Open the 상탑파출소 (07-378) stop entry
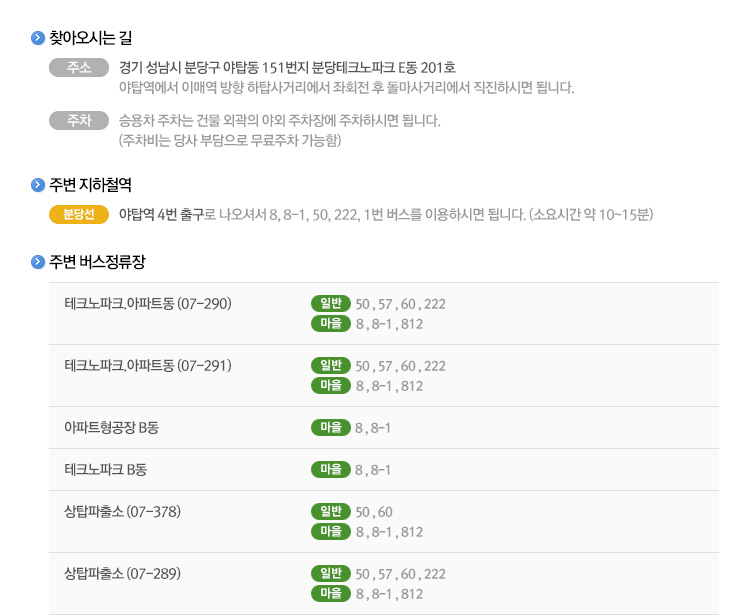This screenshot has width=750, height=615. pyautogui.click(x=122, y=512)
